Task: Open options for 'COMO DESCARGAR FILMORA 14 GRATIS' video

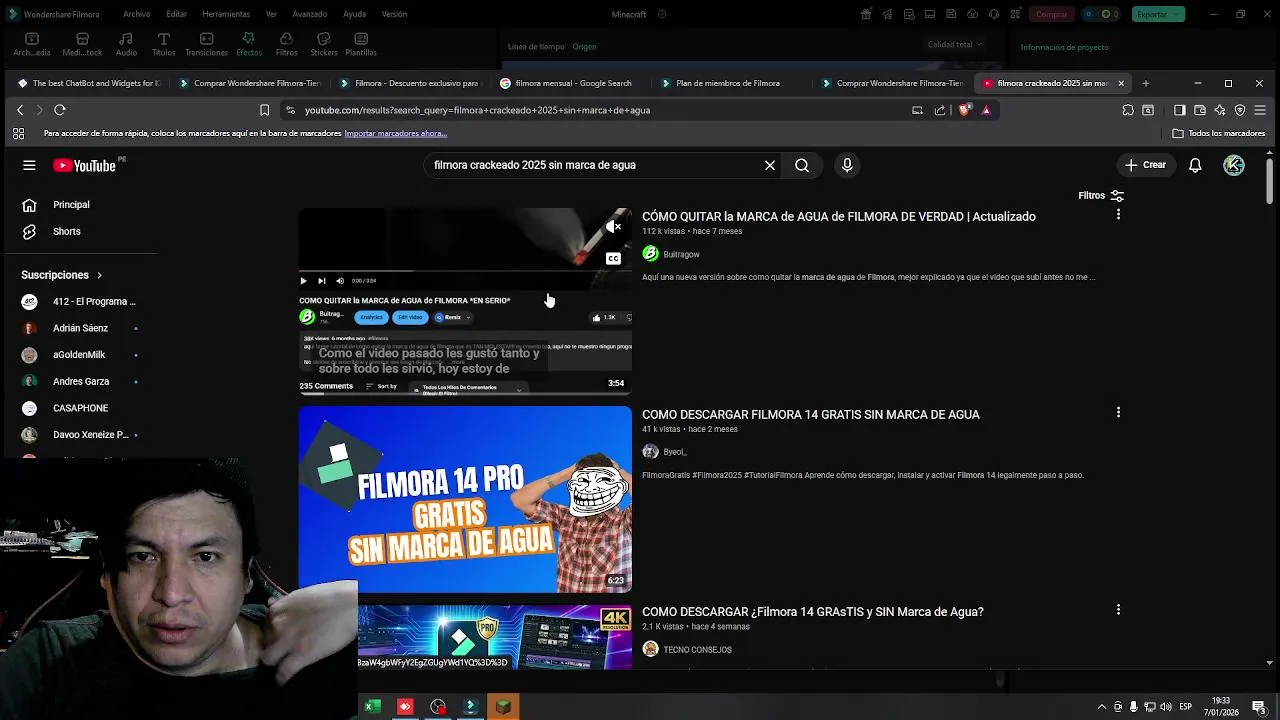Action: (x=1118, y=412)
